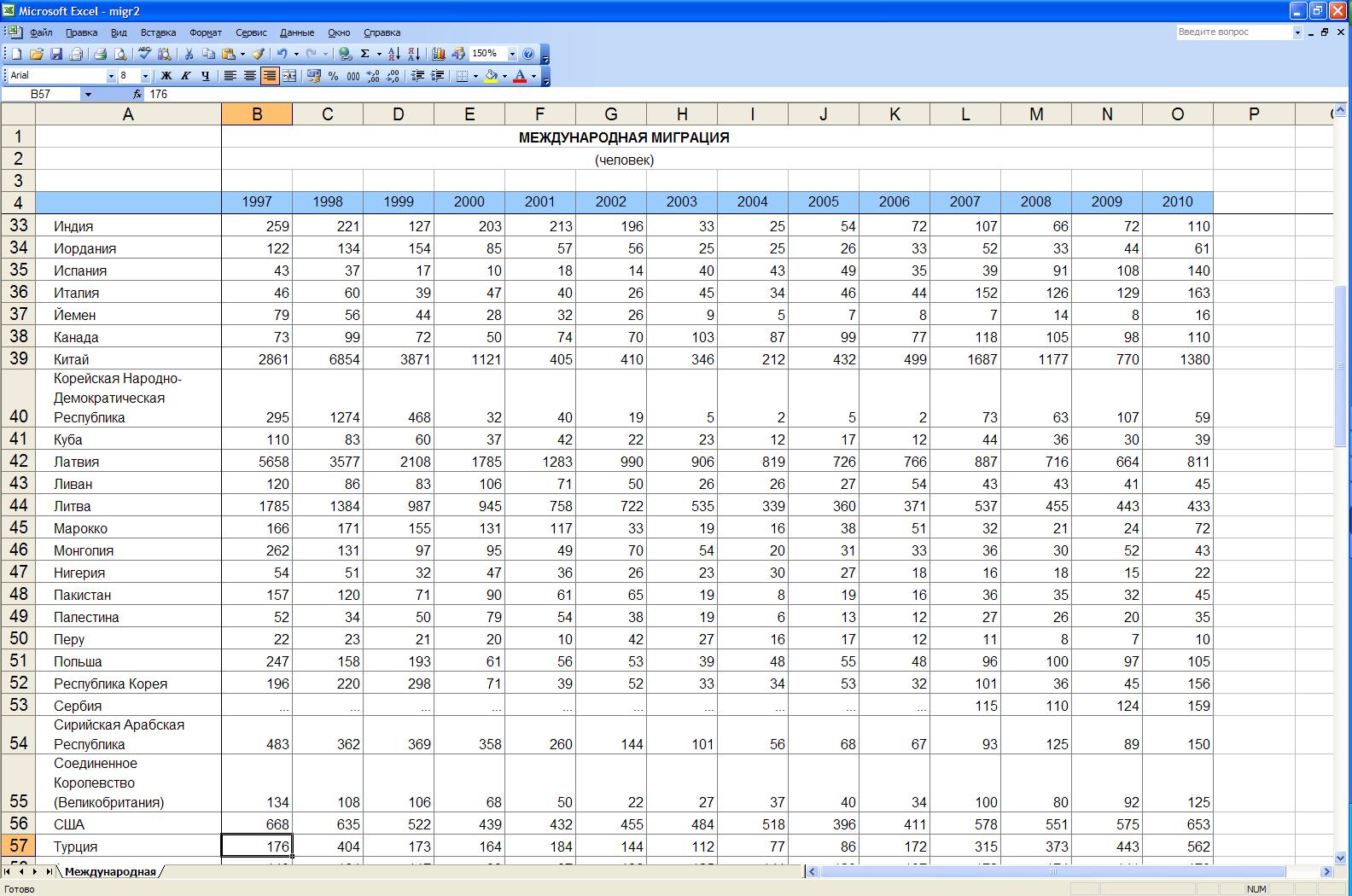
Task: Click the AutoSum sigma icon
Action: (x=364, y=54)
